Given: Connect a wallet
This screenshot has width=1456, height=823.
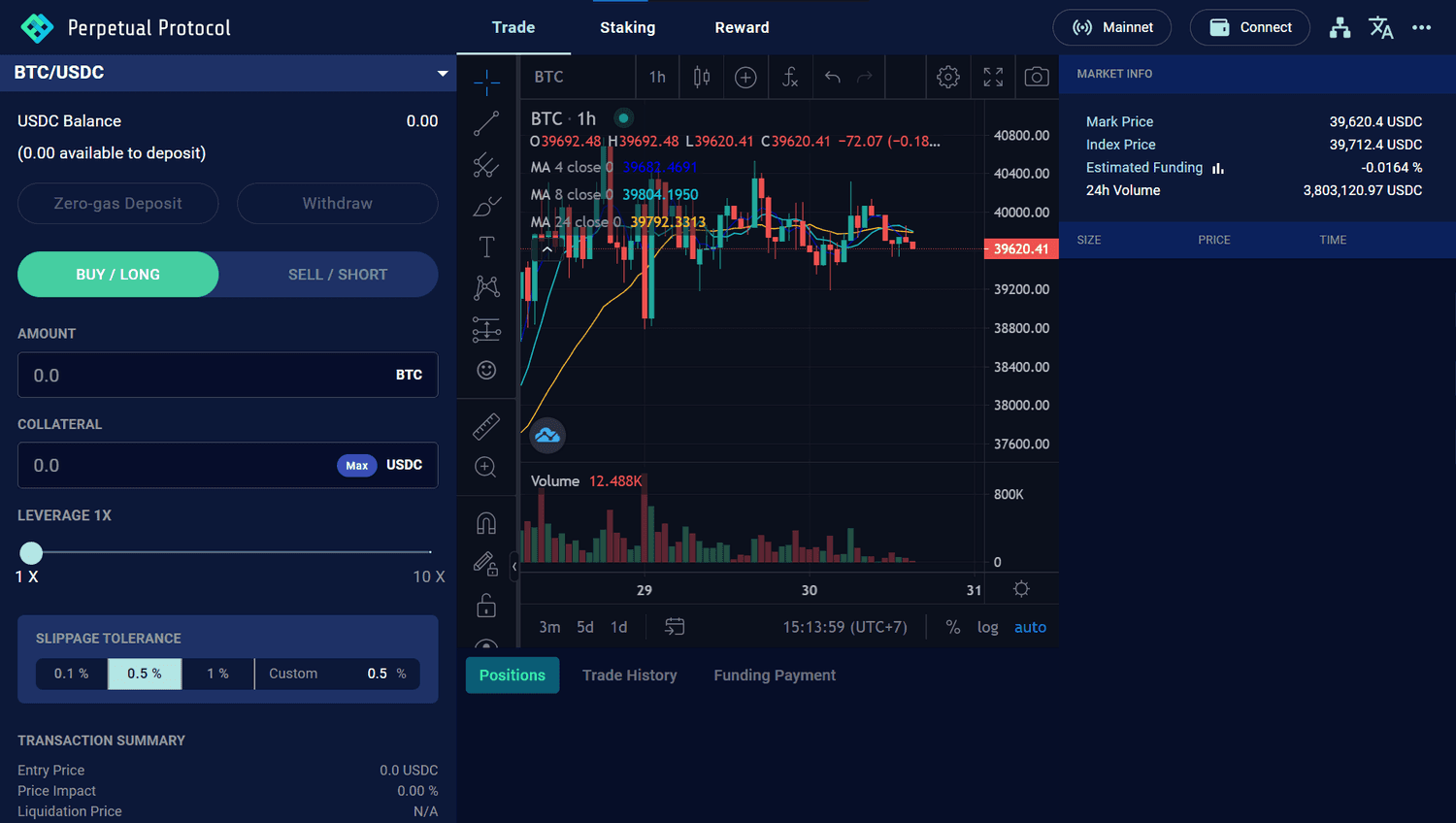Looking at the screenshot, I should [1250, 27].
